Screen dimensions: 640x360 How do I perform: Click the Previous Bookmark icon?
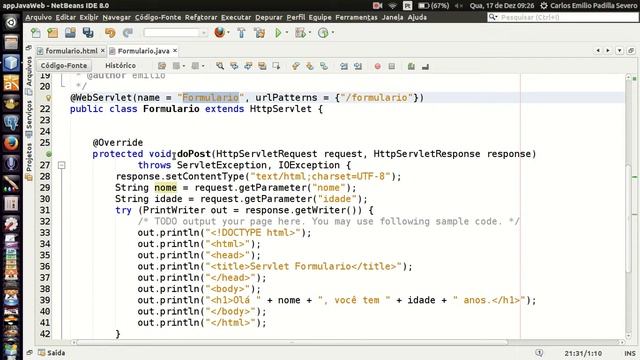[x=296, y=66]
